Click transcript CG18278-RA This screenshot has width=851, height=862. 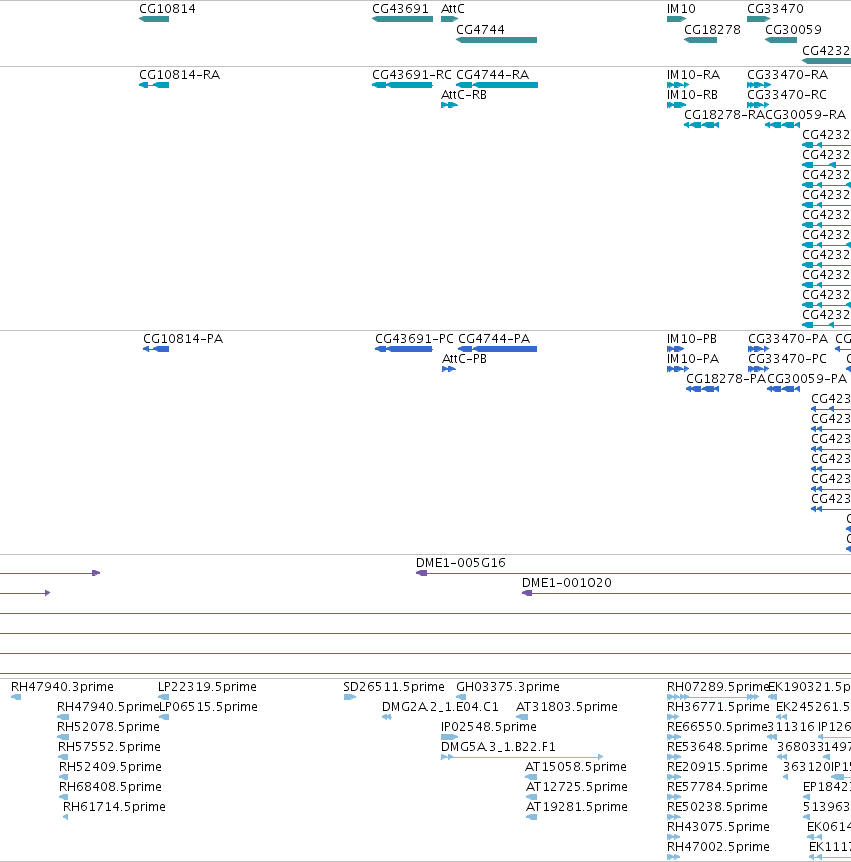pyautogui.click(x=701, y=125)
